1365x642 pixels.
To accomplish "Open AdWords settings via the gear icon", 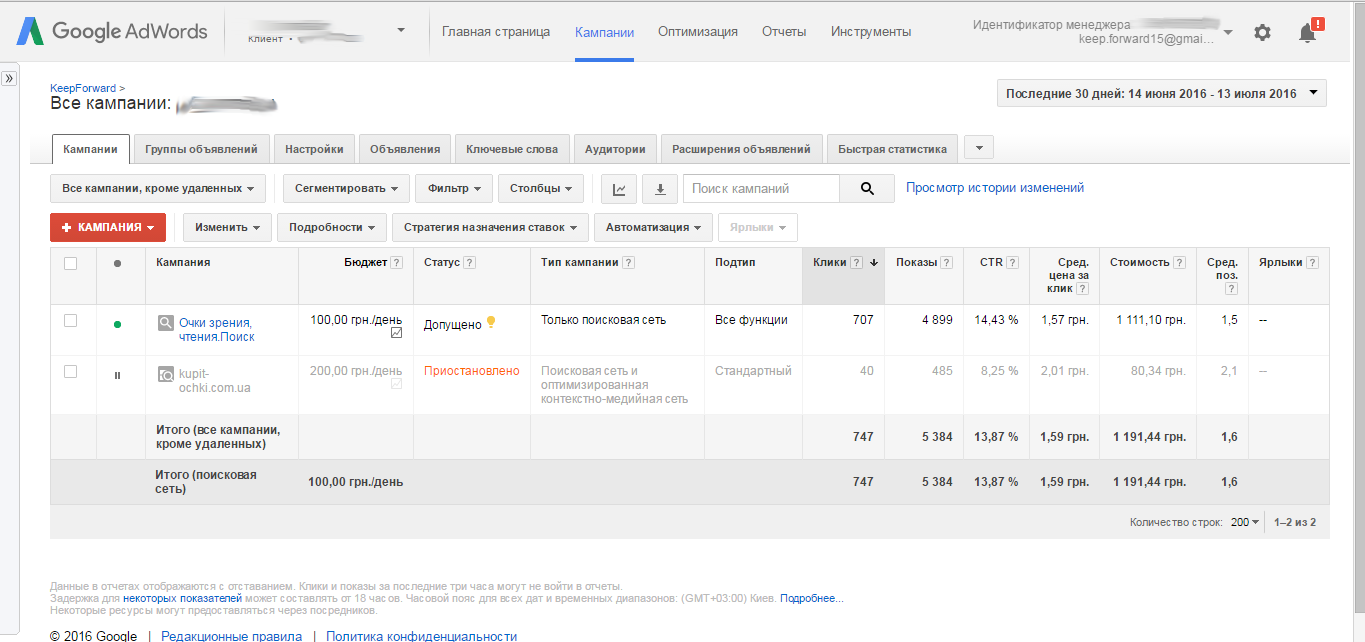I will pos(1262,31).
